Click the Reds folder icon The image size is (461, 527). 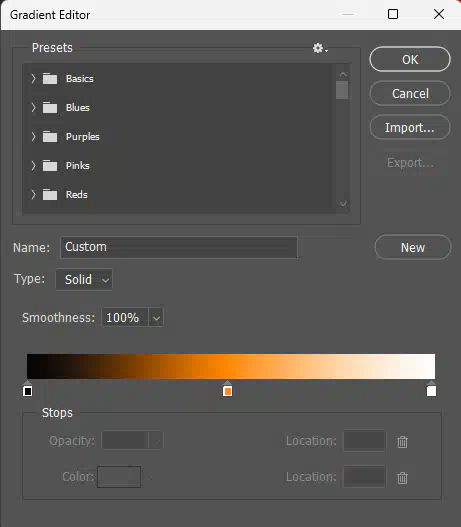50,194
